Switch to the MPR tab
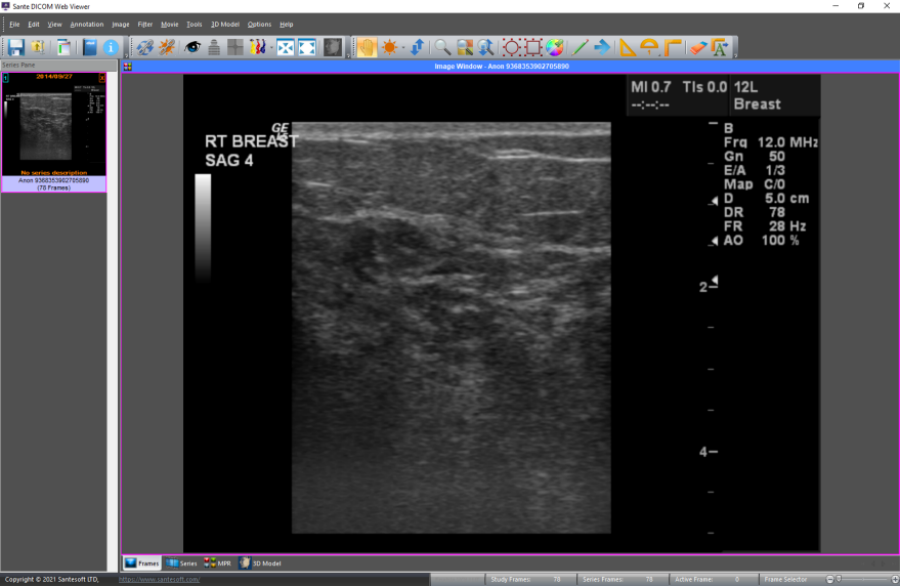This screenshot has height=586, width=900. (217, 564)
